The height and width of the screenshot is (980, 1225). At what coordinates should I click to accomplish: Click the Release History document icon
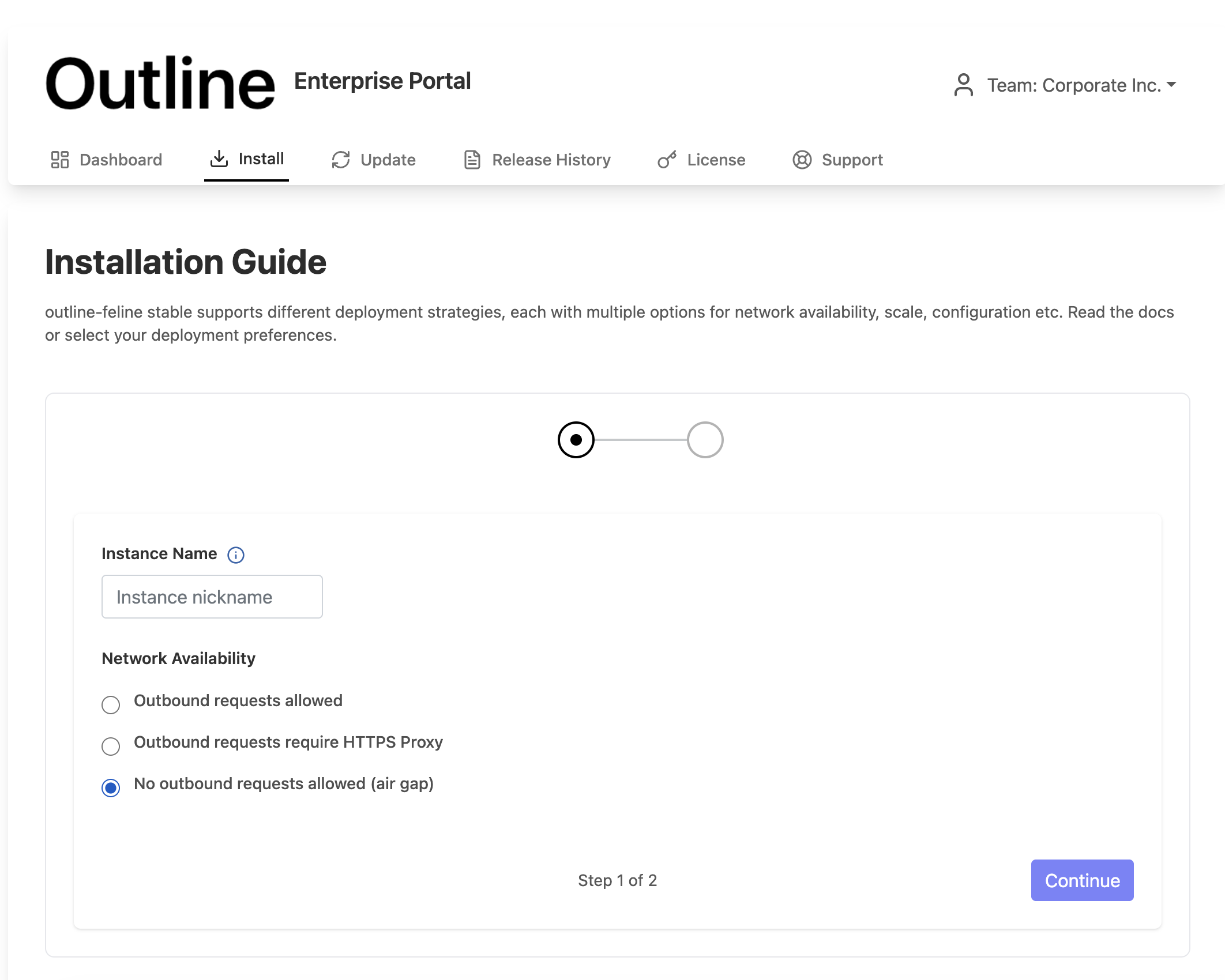472,160
